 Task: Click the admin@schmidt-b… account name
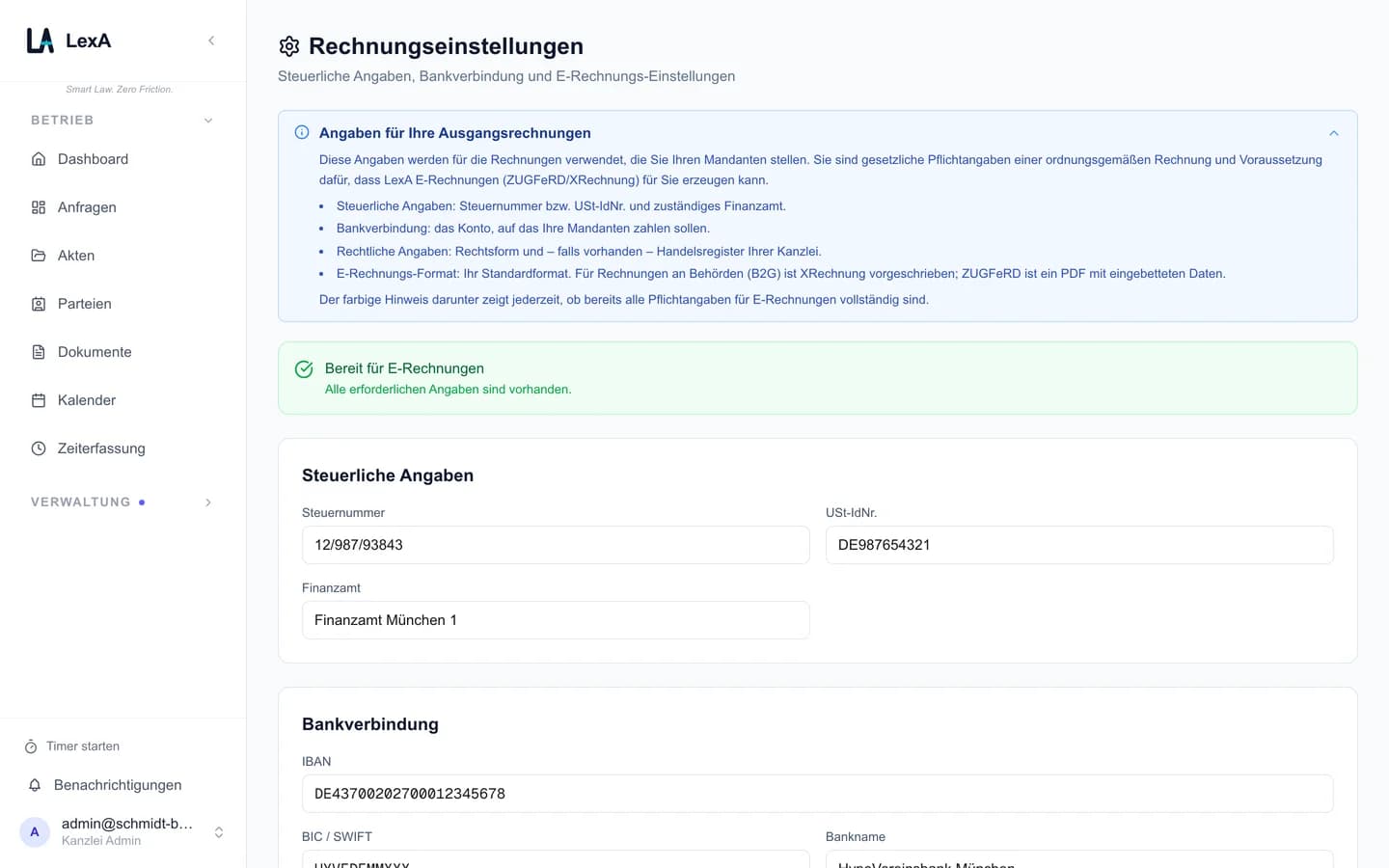pyautogui.click(x=127, y=824)
